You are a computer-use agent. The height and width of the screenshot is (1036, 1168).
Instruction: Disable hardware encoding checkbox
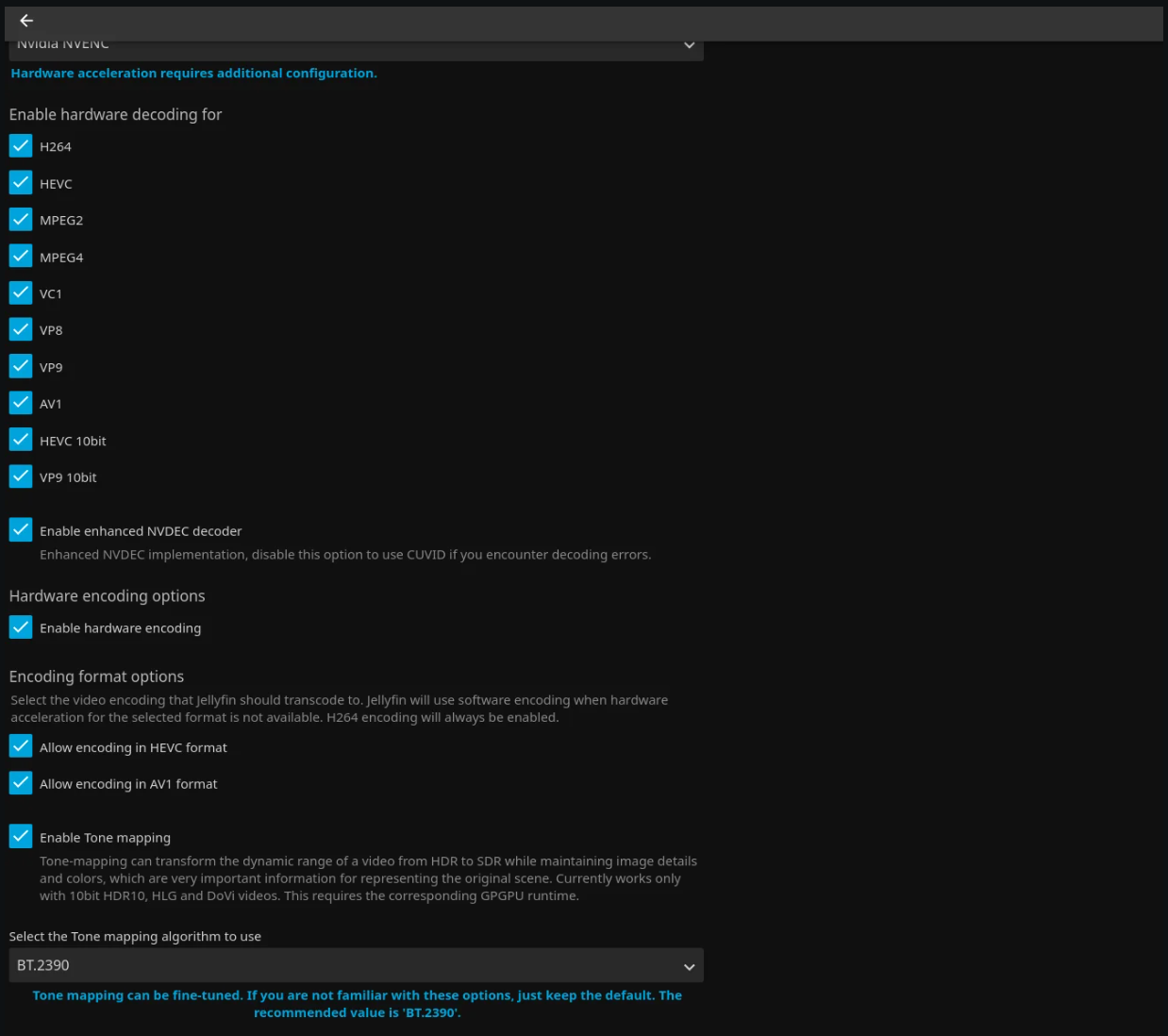[x=21, y=627]
